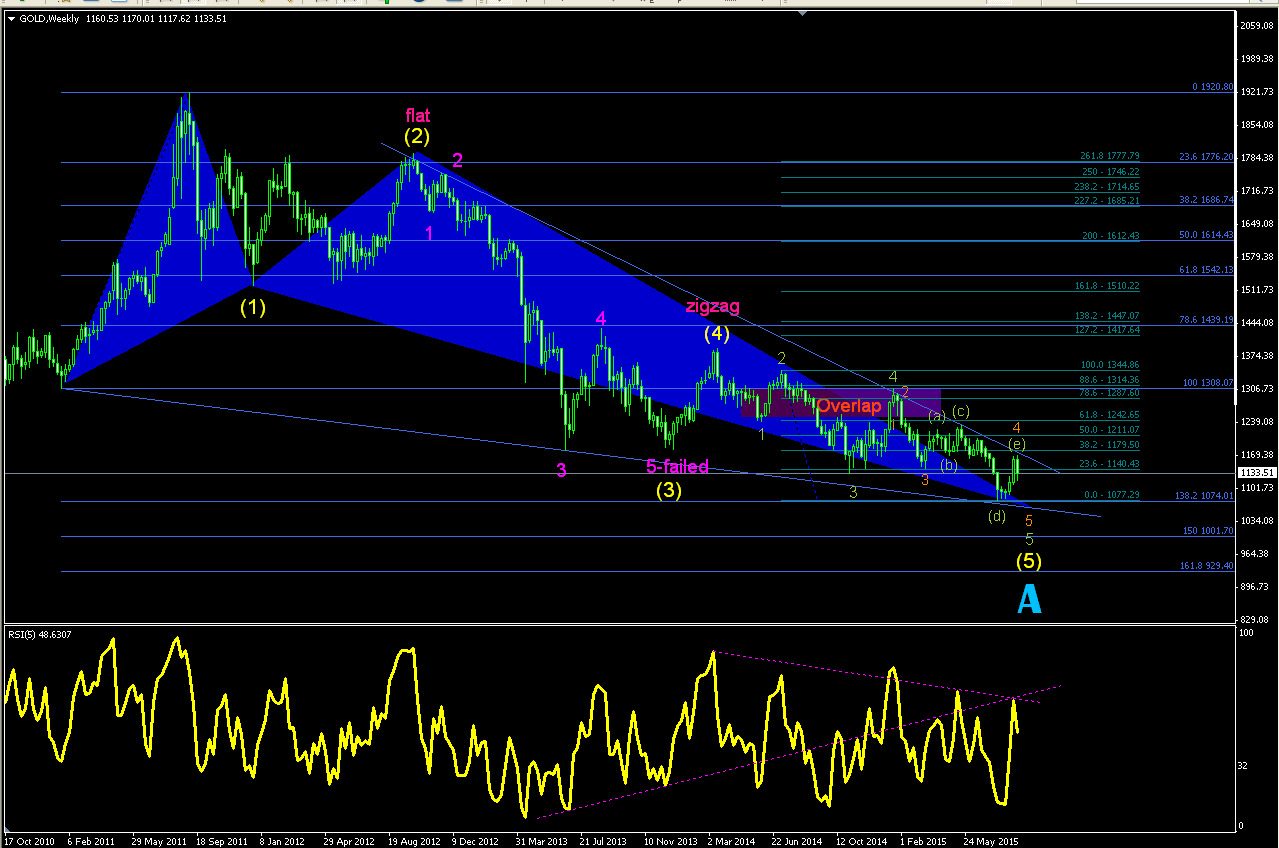Viewport: 1279px width, 848px height.
Task: Click the red 'Overlap' text label
Action: click(x=849, y=406)
